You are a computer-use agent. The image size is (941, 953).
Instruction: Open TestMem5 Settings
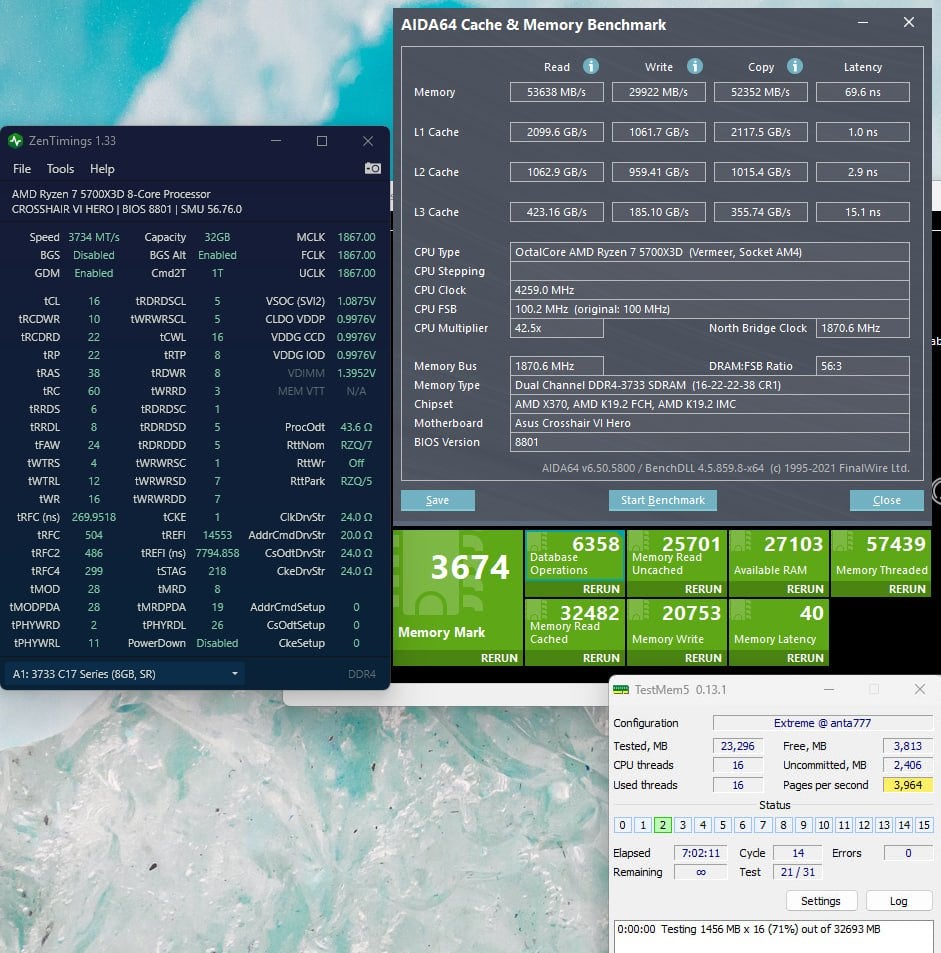(x=820, y=901)
